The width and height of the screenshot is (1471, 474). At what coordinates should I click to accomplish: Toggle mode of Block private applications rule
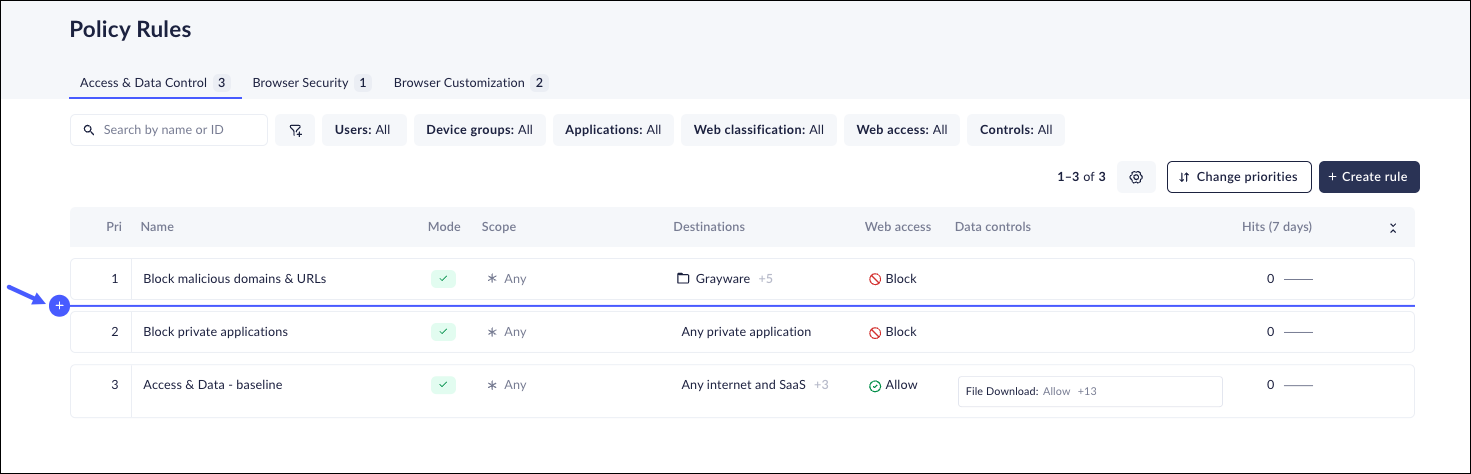443,332
